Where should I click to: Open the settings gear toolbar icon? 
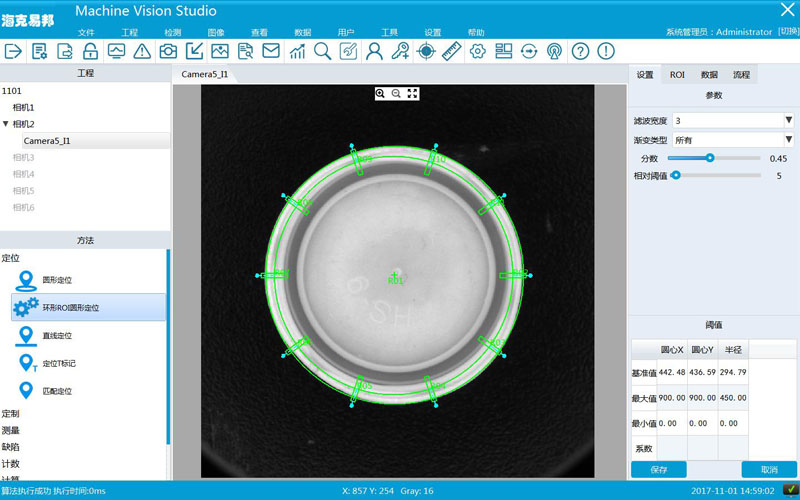coord(477,51)
